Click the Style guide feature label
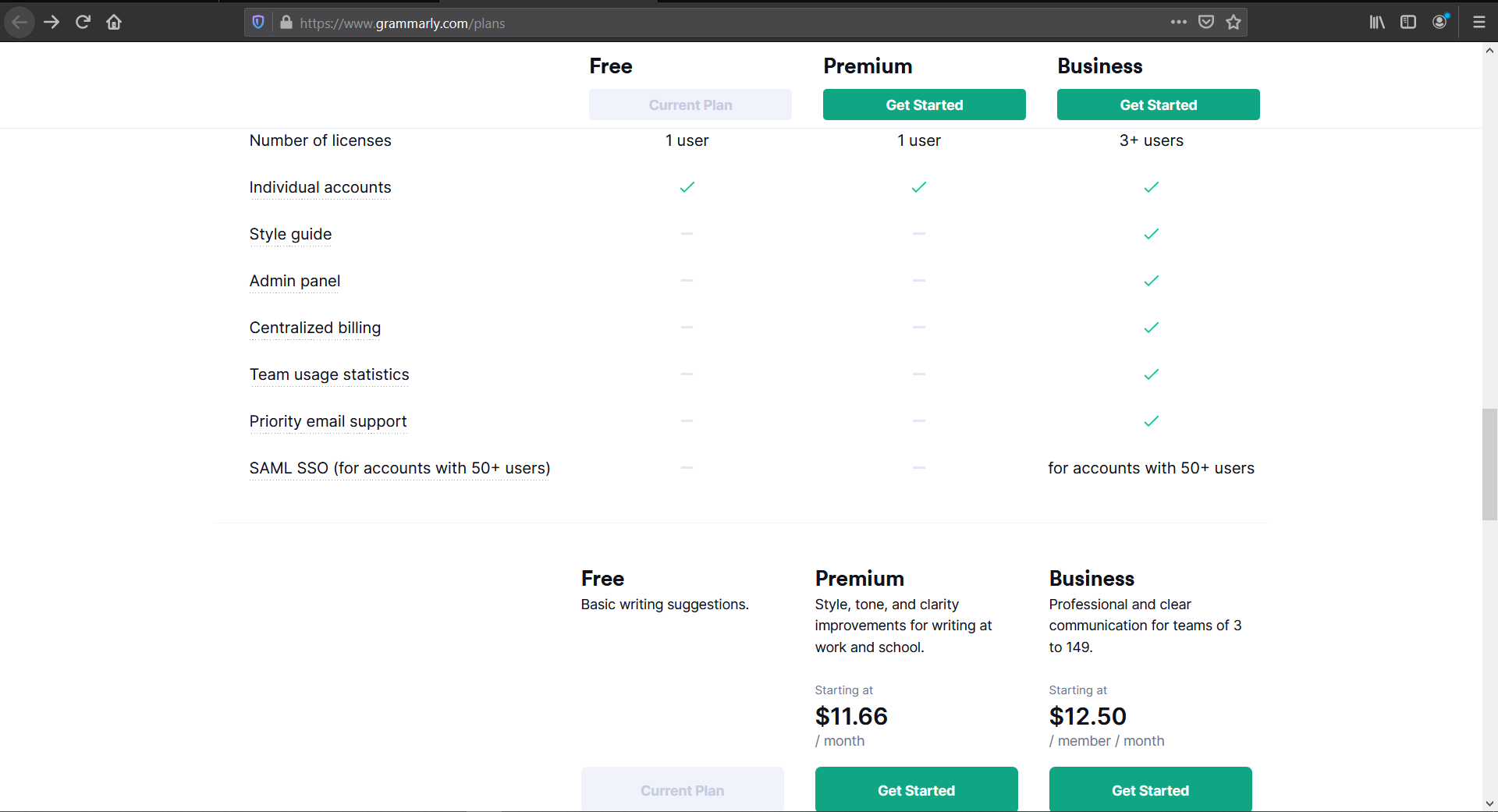The image size is (1498, 812). click(x=290, y=234)
